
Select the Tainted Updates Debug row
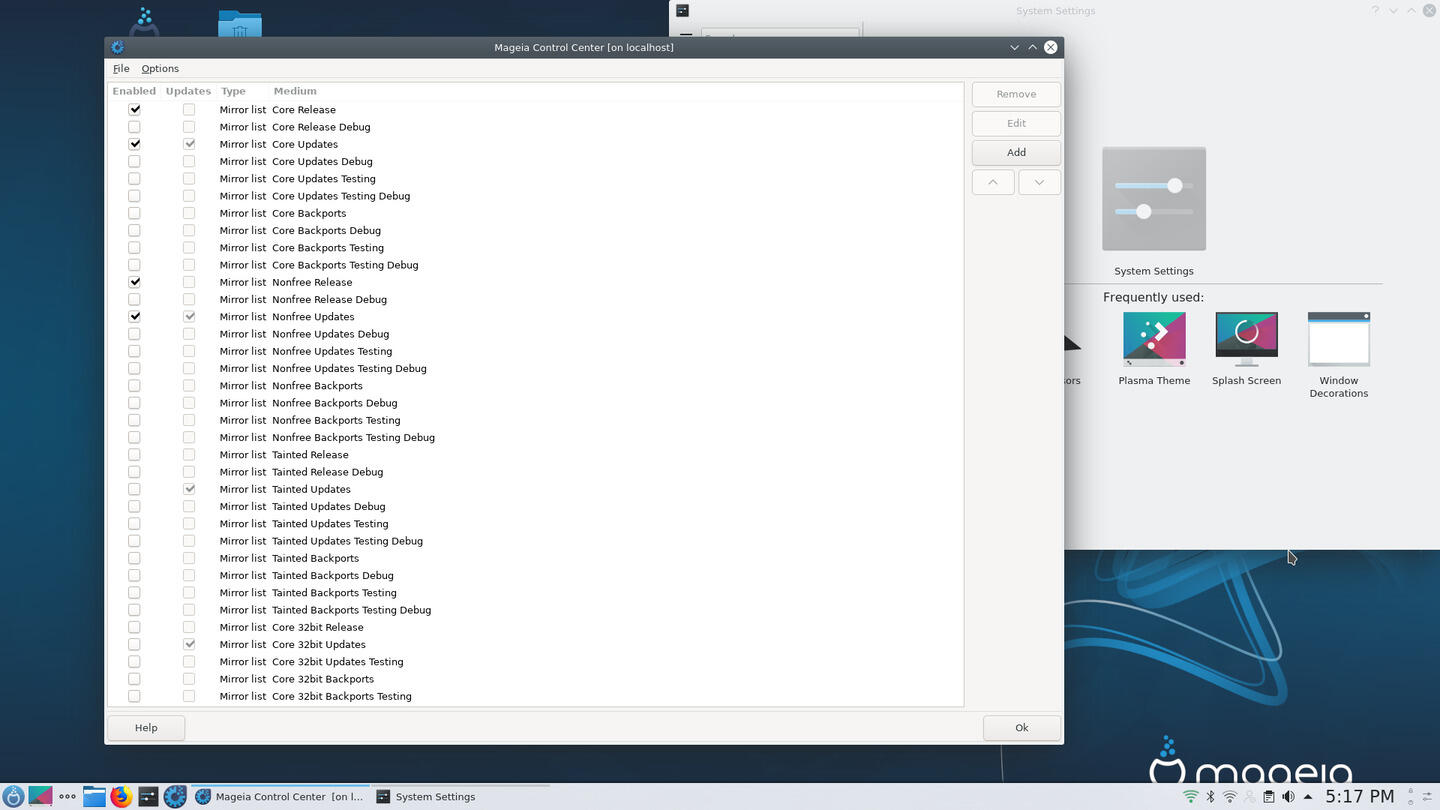tap(535, 506)
